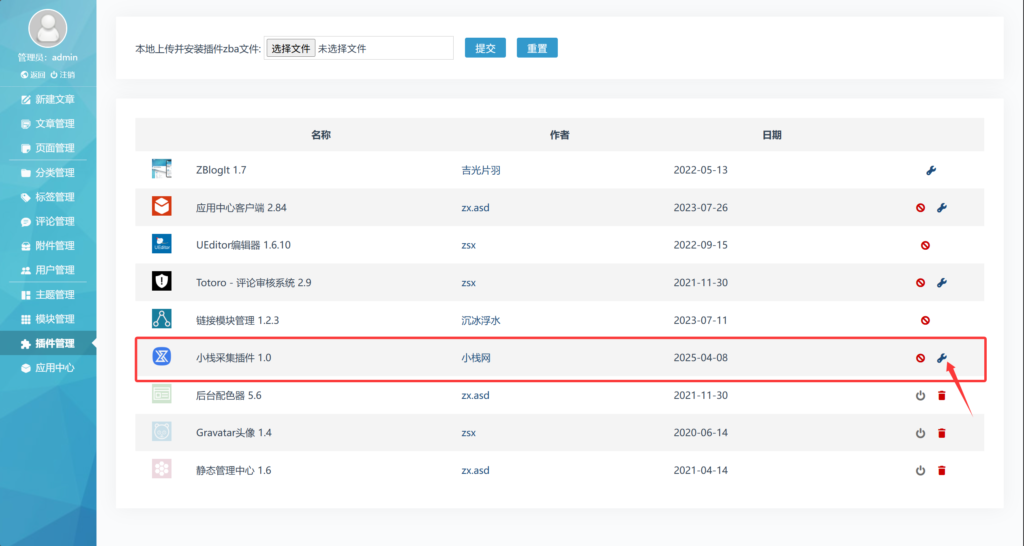This screenshot has width=1024, height=546.
Task: Open 主题管理 in sidebar
Action: (48, 295)
